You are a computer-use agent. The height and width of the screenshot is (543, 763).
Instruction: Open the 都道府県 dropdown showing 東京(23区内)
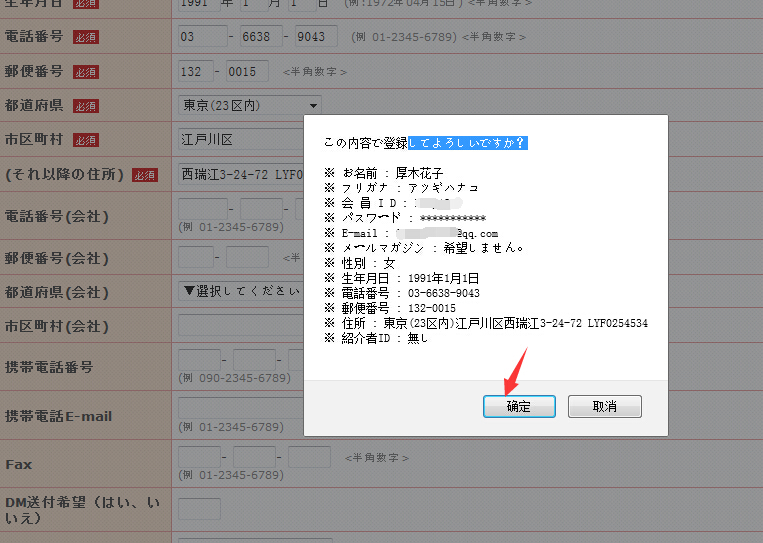[250, 105]
